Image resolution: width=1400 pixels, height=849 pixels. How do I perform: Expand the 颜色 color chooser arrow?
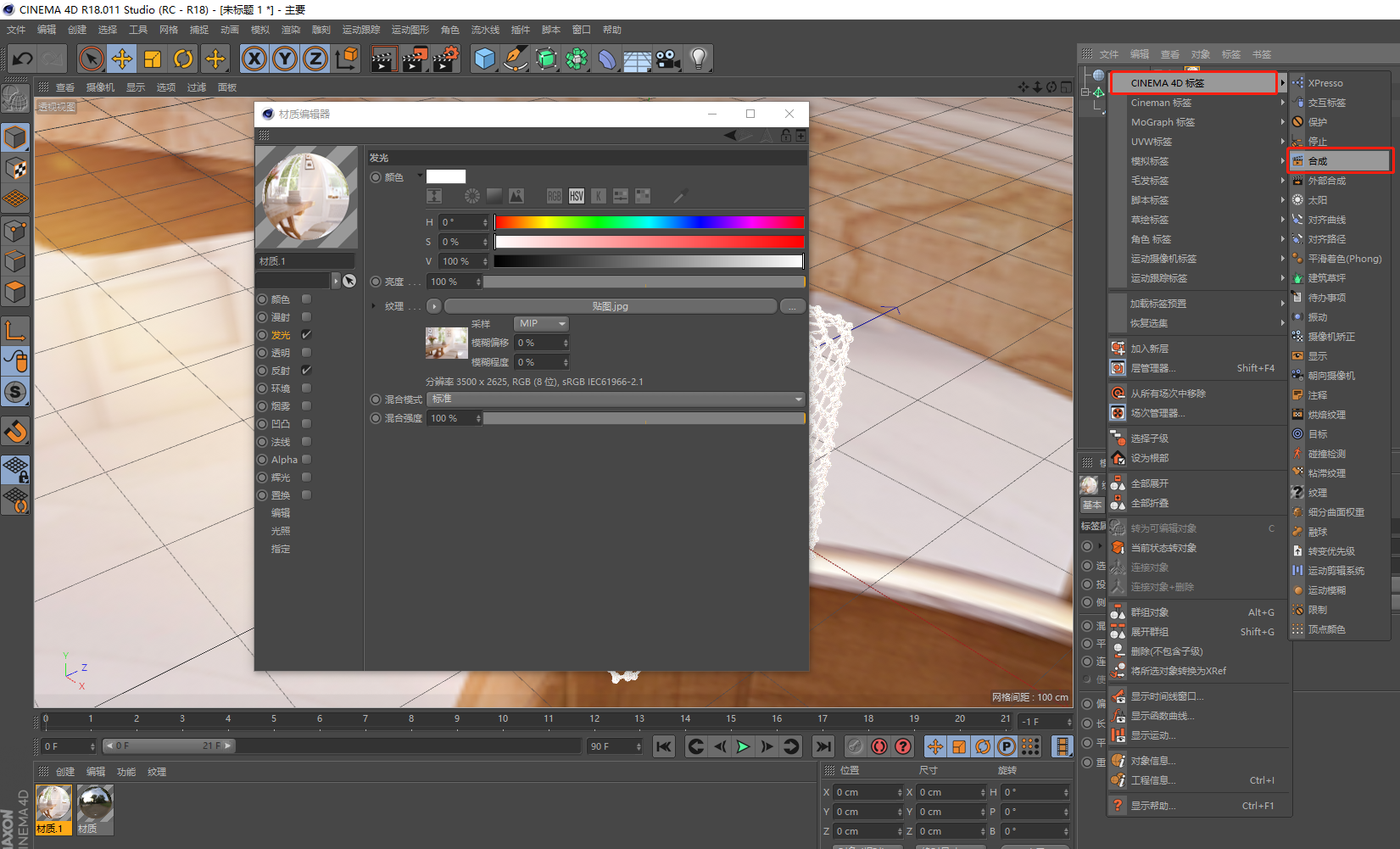[x=420, y=176]
